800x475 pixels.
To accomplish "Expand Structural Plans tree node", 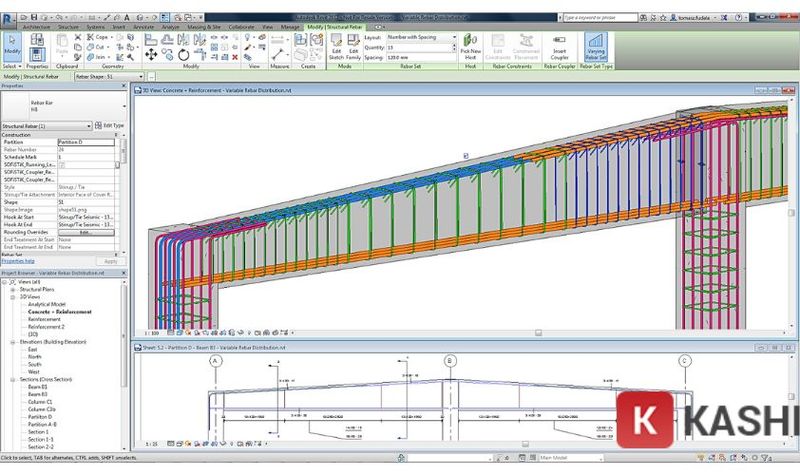I will (x=13, y=289).
